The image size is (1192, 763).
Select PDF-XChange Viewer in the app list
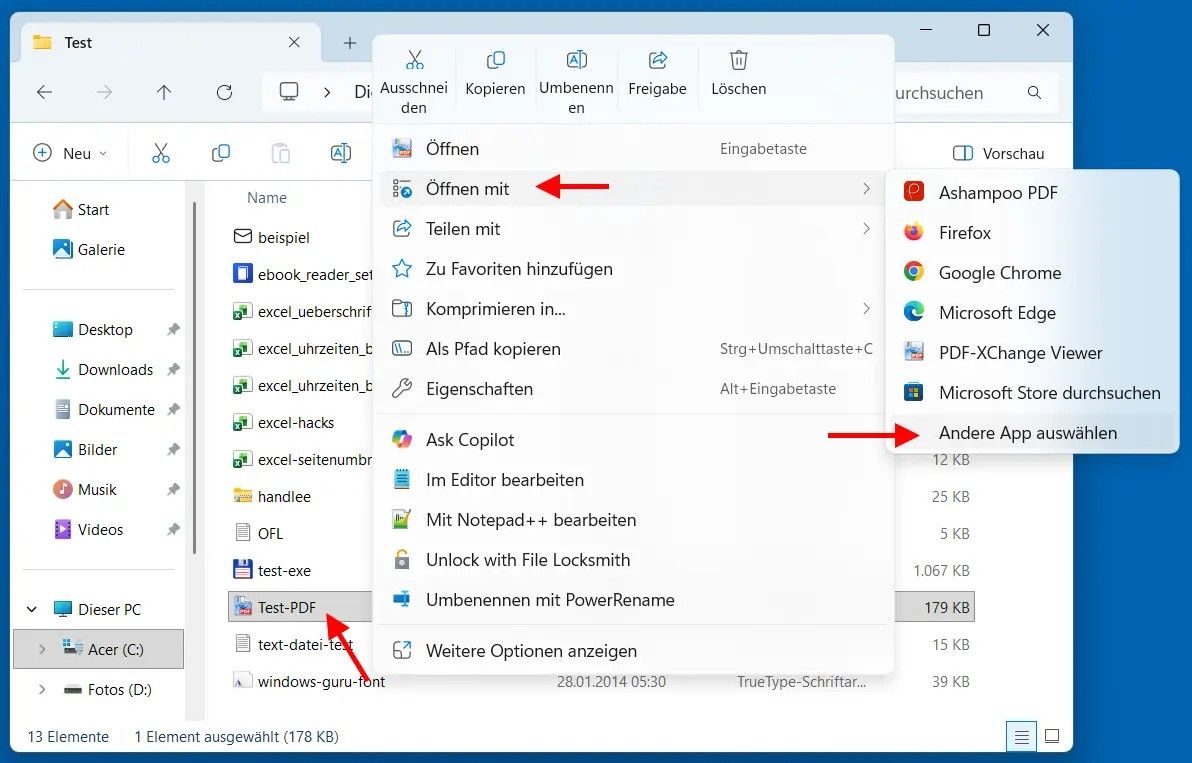click(x=1020, y=353)
